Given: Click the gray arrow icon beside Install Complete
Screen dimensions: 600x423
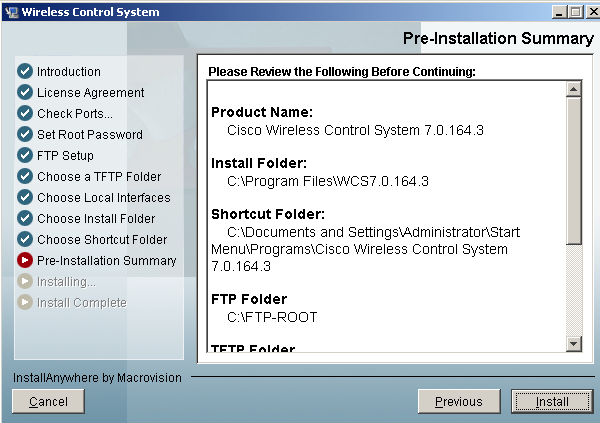Looking at the screenshot, I should (x=25, y=303).
